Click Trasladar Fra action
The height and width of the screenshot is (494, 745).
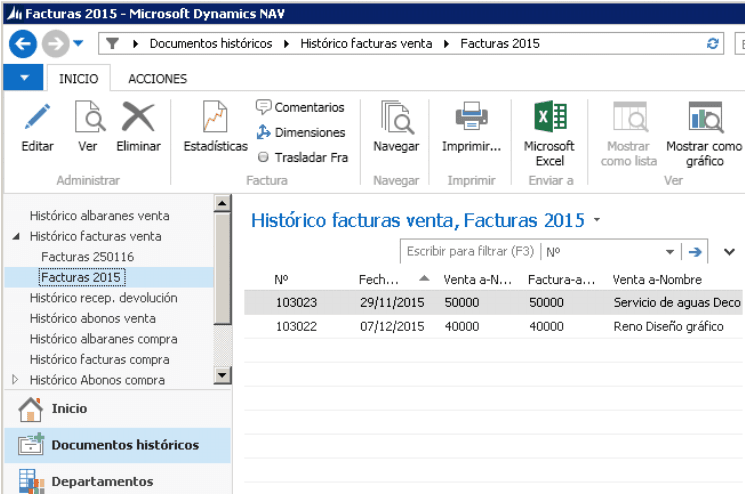(303, 157)
